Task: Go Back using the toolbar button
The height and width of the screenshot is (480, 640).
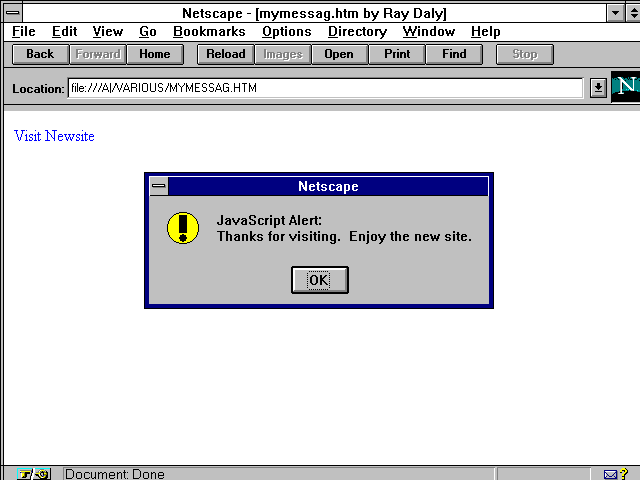Action: [40, 54]
